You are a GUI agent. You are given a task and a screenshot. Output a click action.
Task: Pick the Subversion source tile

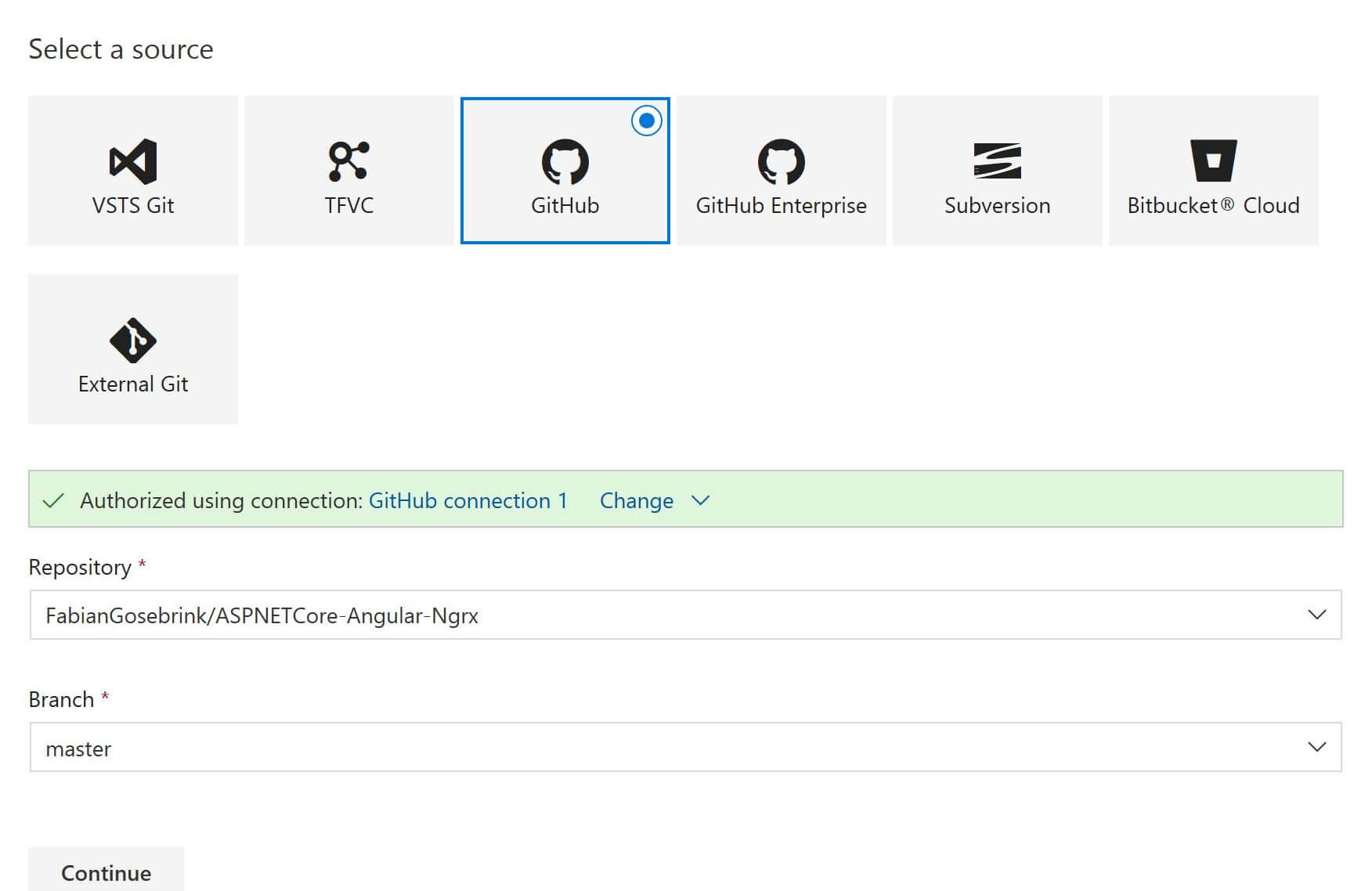pos(998,171)
